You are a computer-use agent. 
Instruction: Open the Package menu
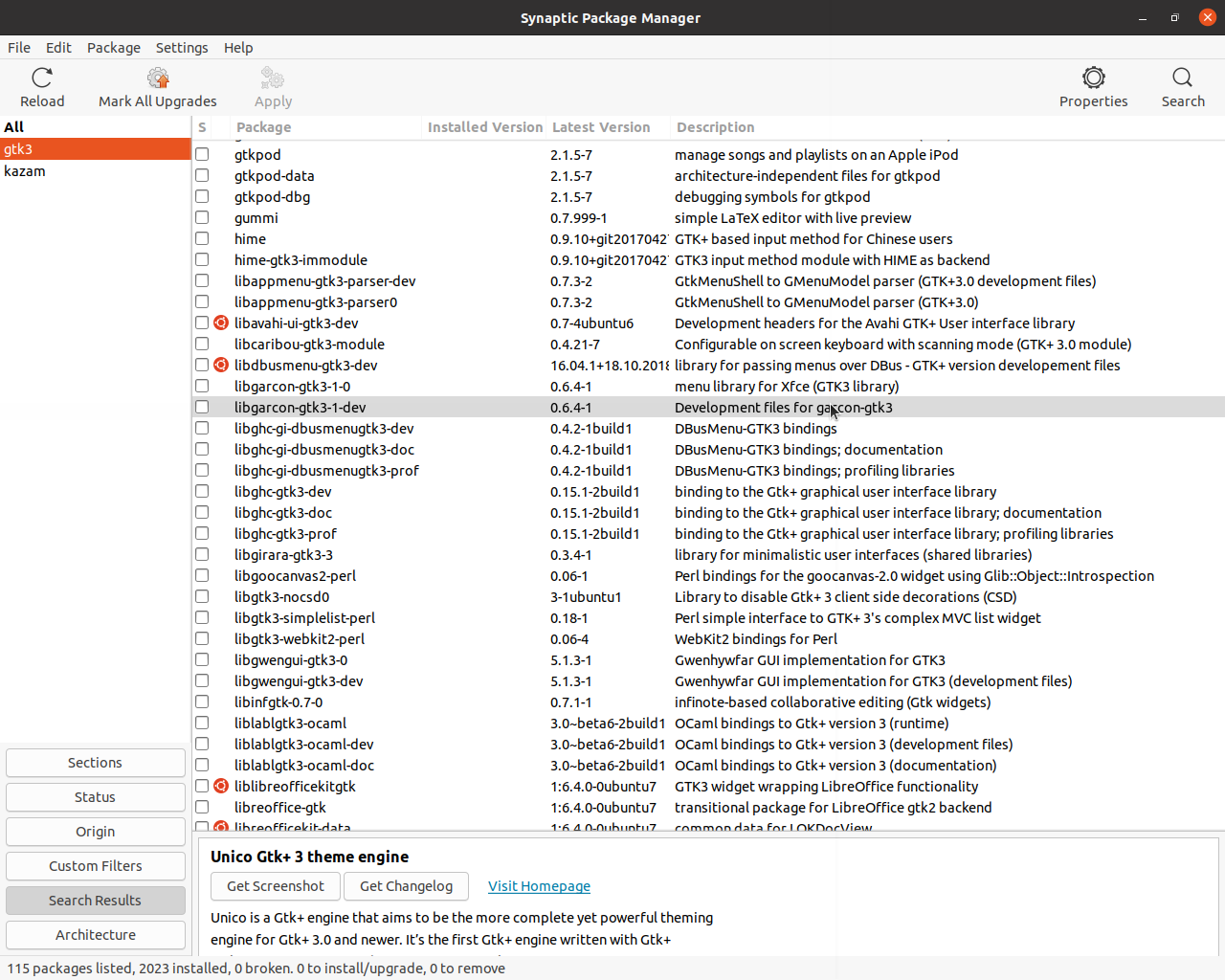click(113, 47)
